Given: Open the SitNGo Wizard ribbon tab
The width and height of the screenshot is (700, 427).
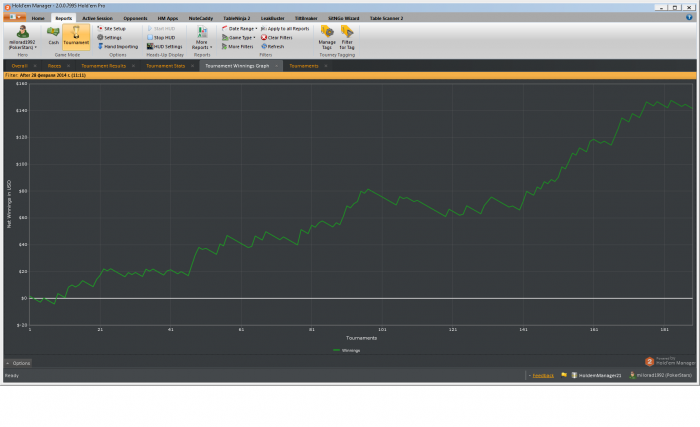Looking at the screenshot, I should 344,18.
